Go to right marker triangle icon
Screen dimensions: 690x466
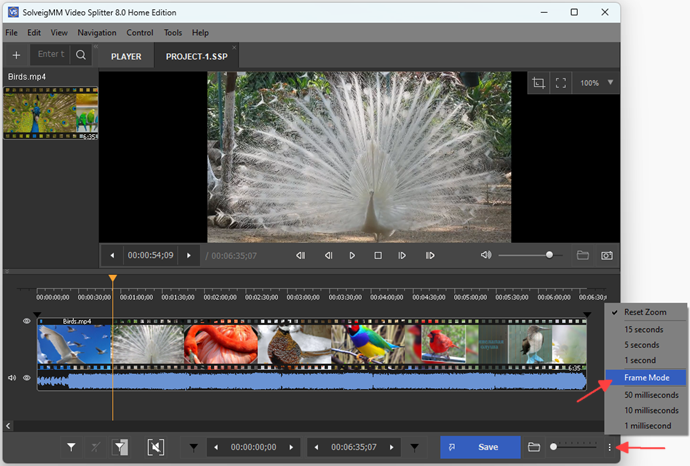click(x=415, y=448)
